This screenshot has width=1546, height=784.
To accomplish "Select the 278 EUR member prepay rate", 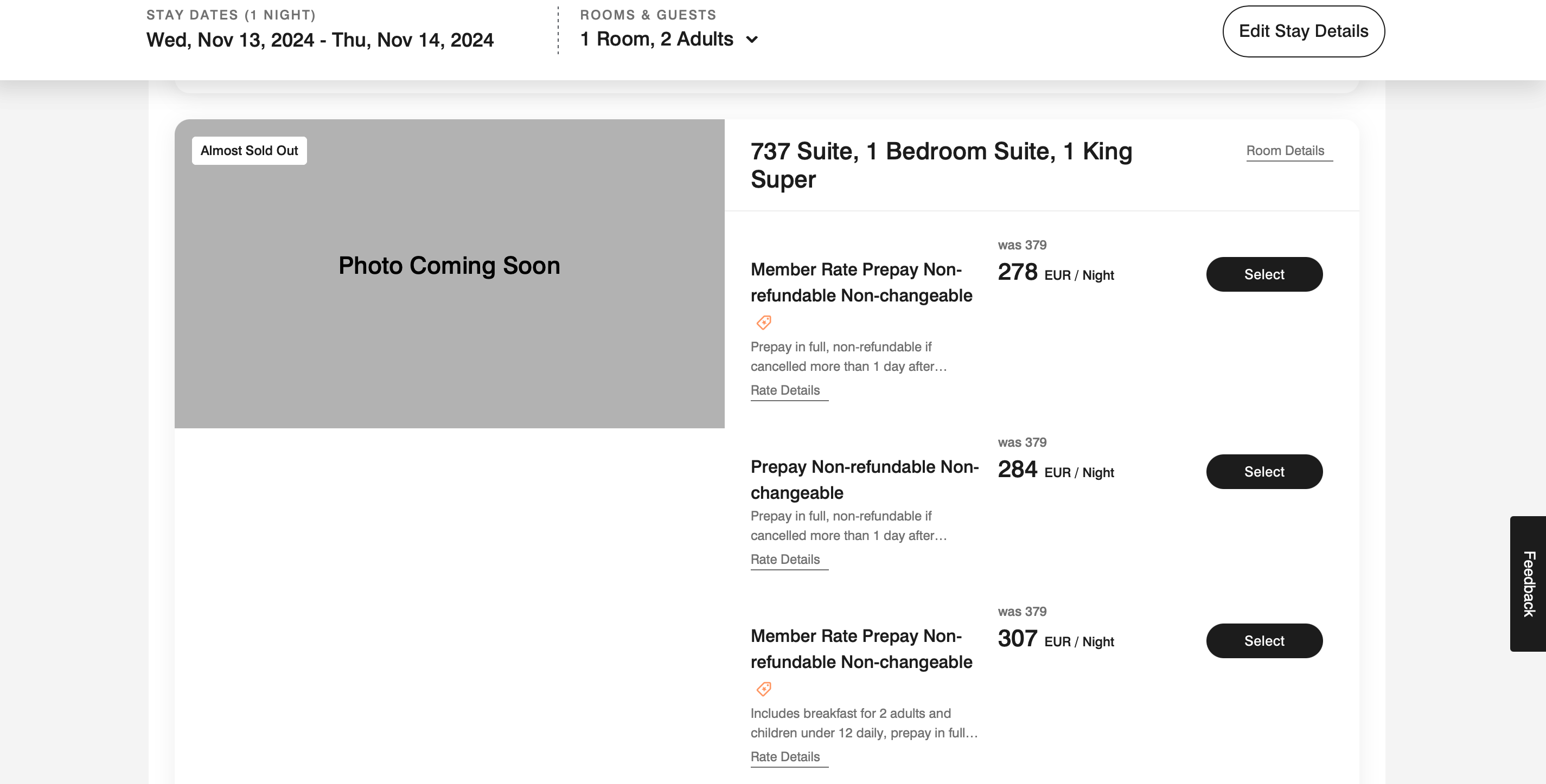I will pos(1264,274).
